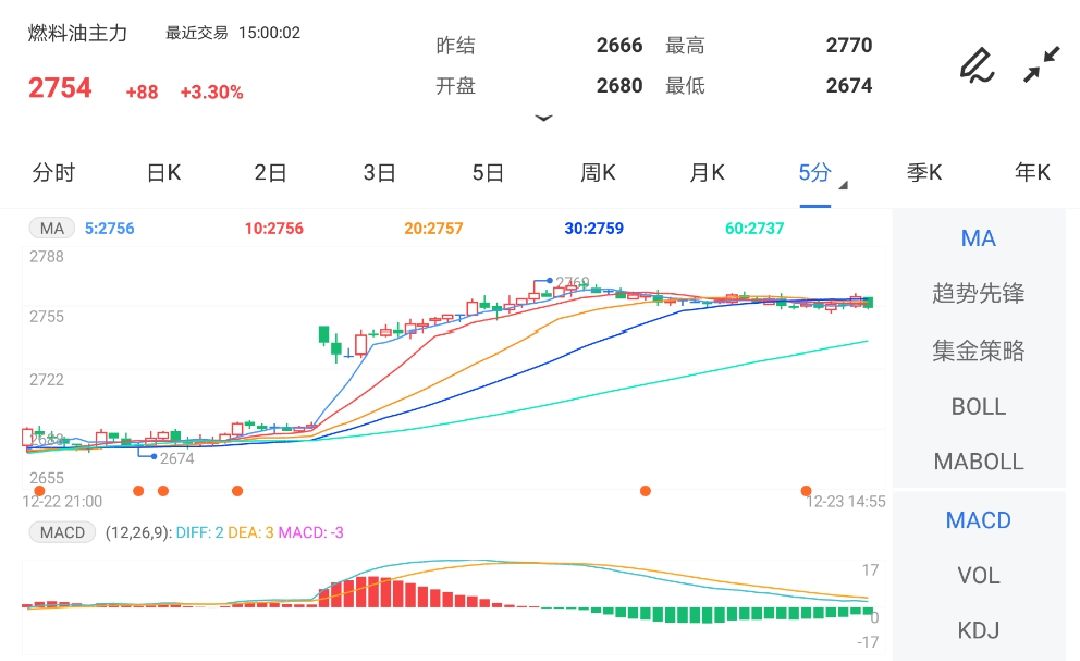
Task: Click the MA indicator label pill
Action: (x=52, y=228)
